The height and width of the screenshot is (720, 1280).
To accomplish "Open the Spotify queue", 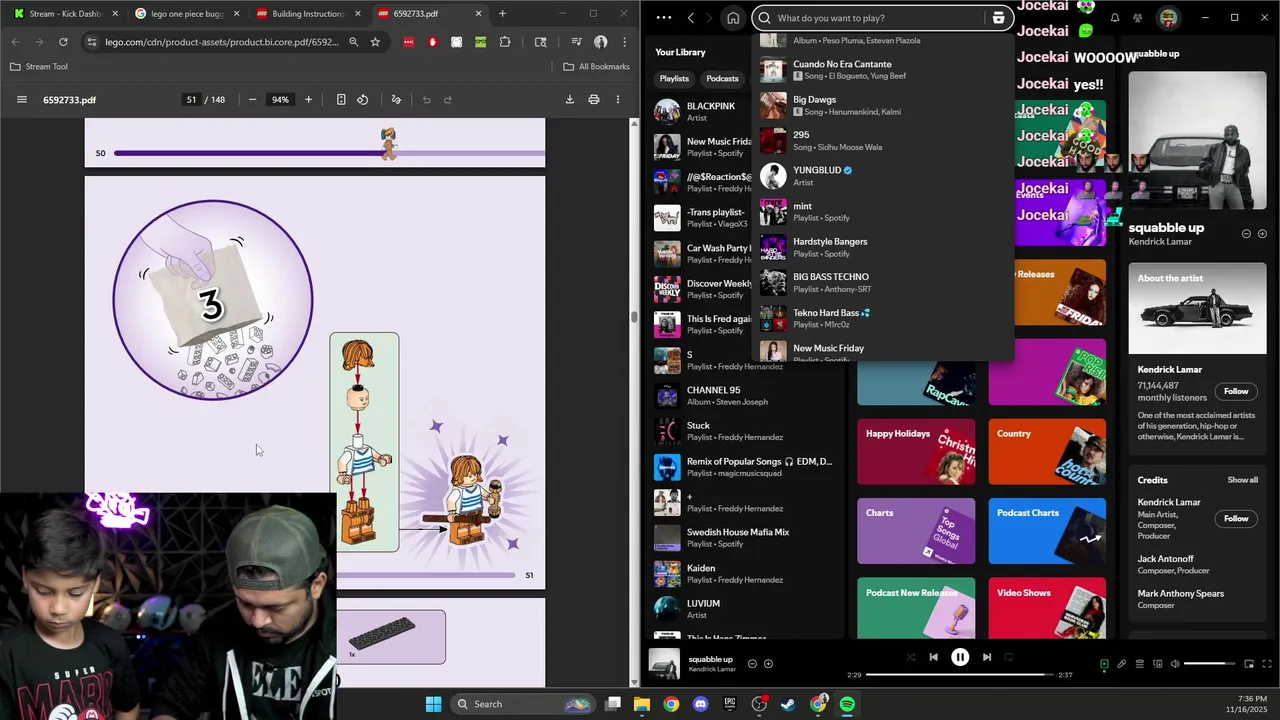I will pos(1139,664).
